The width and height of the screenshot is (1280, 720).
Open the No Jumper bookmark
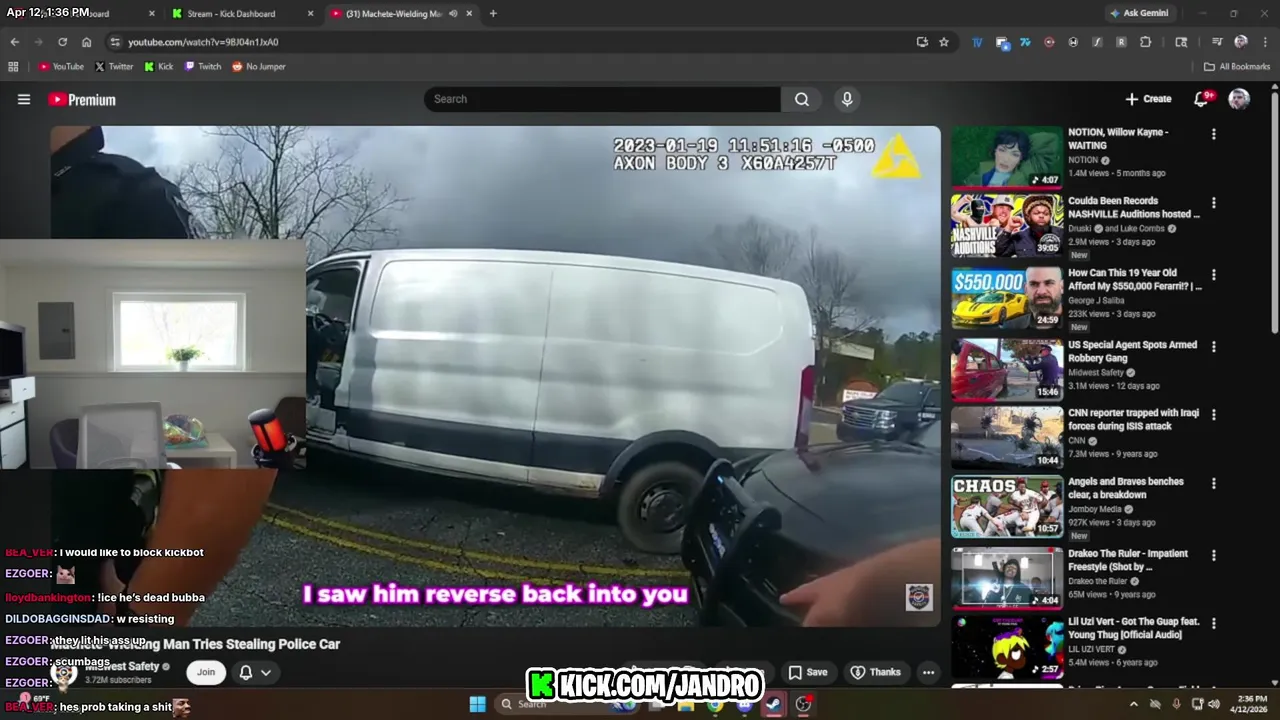tap(259, 66)
